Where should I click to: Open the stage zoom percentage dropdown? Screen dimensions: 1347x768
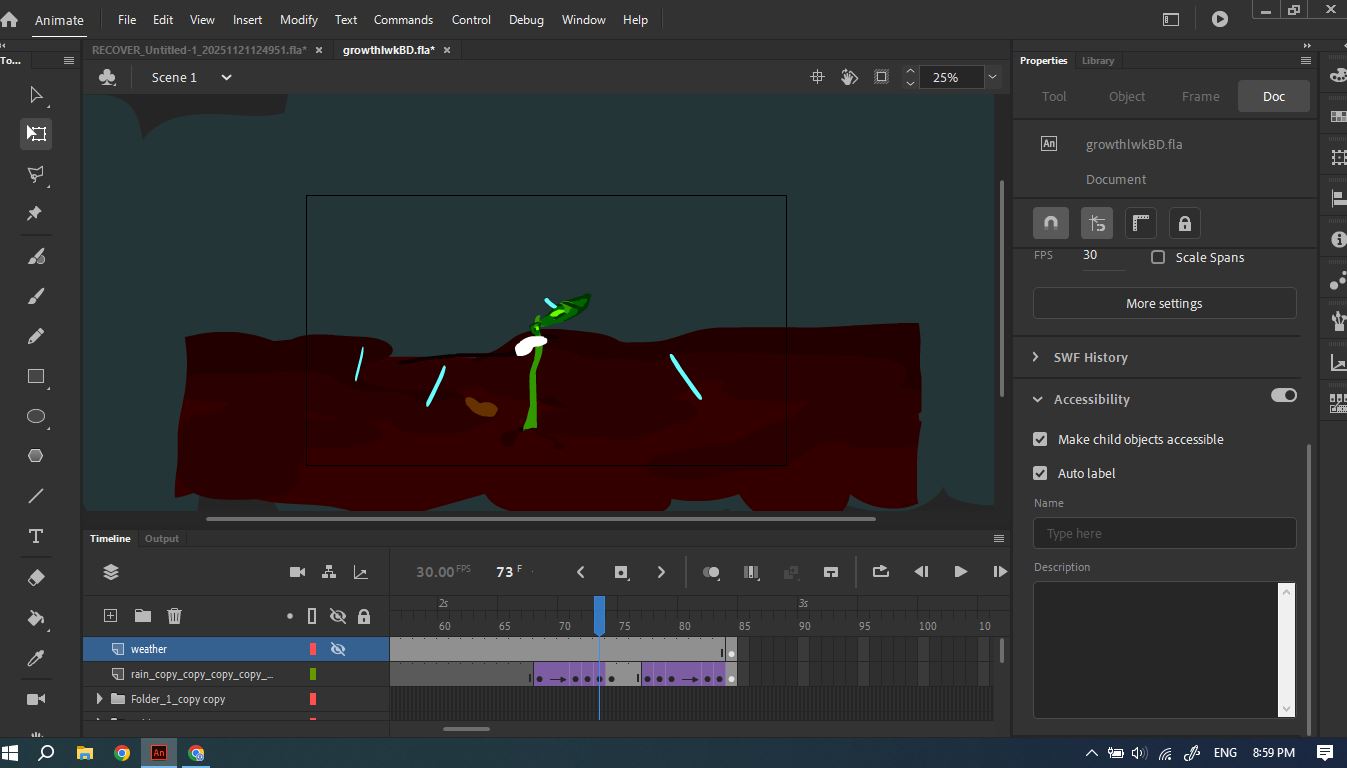coord(992,77)
